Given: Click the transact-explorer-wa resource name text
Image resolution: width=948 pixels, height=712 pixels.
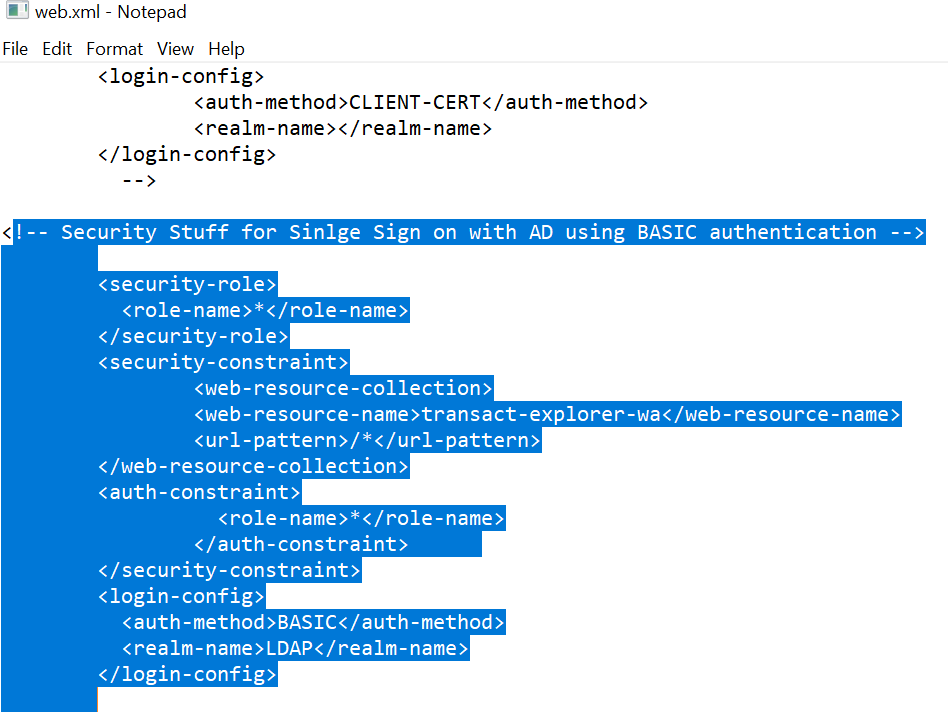Looking at the screenshot, I should [541, 414].
